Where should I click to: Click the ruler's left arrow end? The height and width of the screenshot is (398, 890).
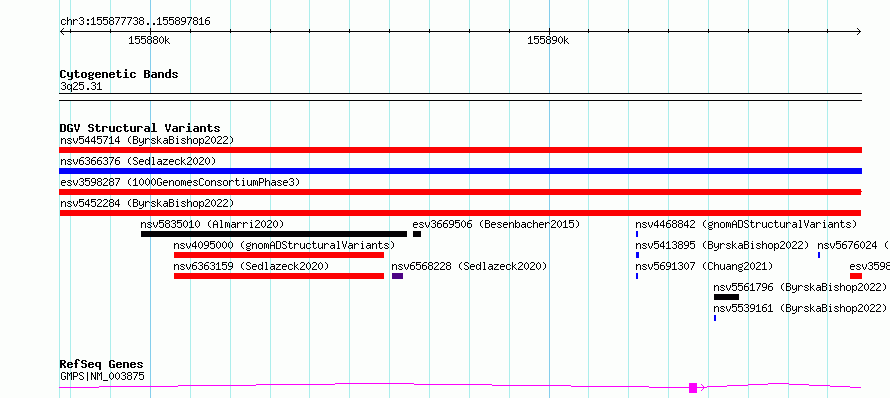point(62,31)
